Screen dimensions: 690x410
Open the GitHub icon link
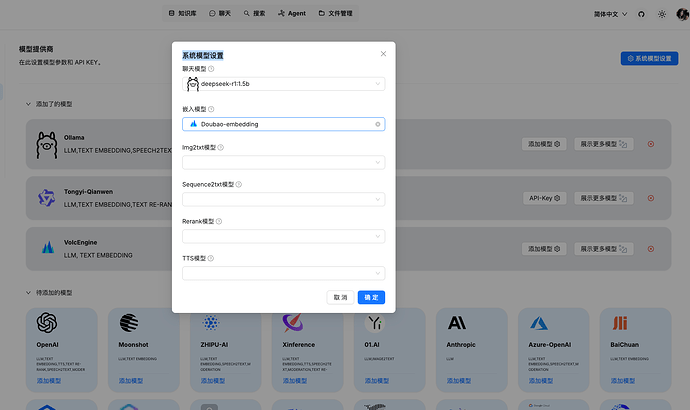[641, 14]
